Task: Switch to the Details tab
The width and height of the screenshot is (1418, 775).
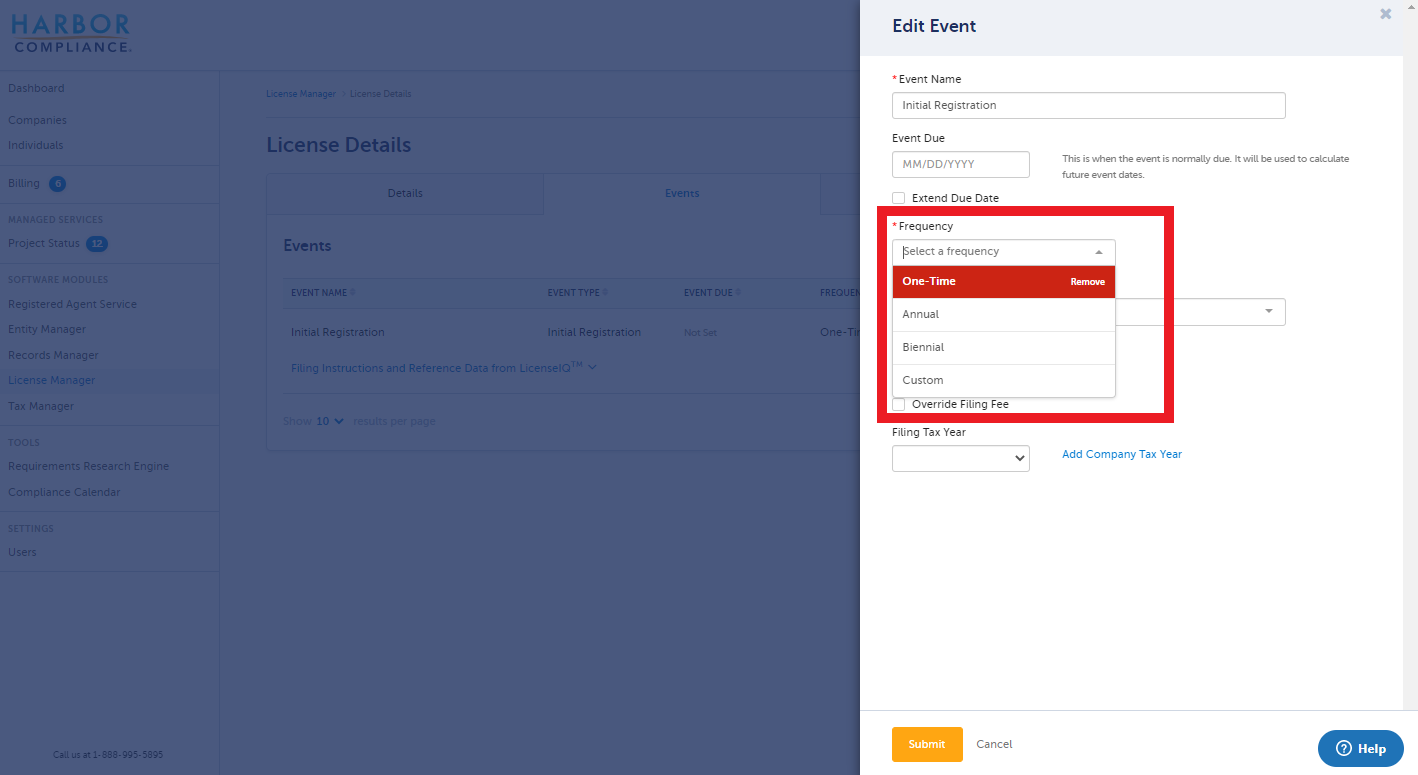Action: pos(405,193)
